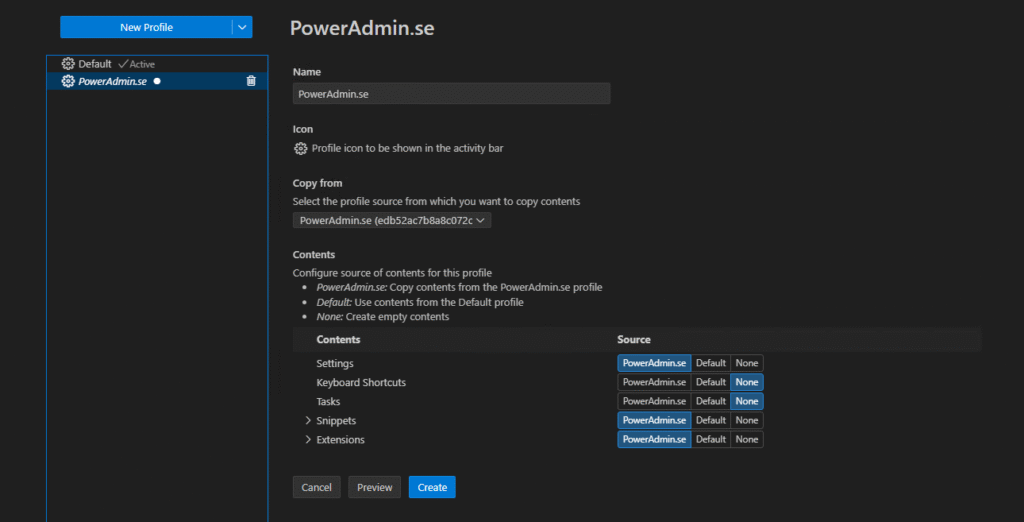Screen dimensions: 1024x522
Task: Click the PowerAdmin.se page heading
Action: 362,28
